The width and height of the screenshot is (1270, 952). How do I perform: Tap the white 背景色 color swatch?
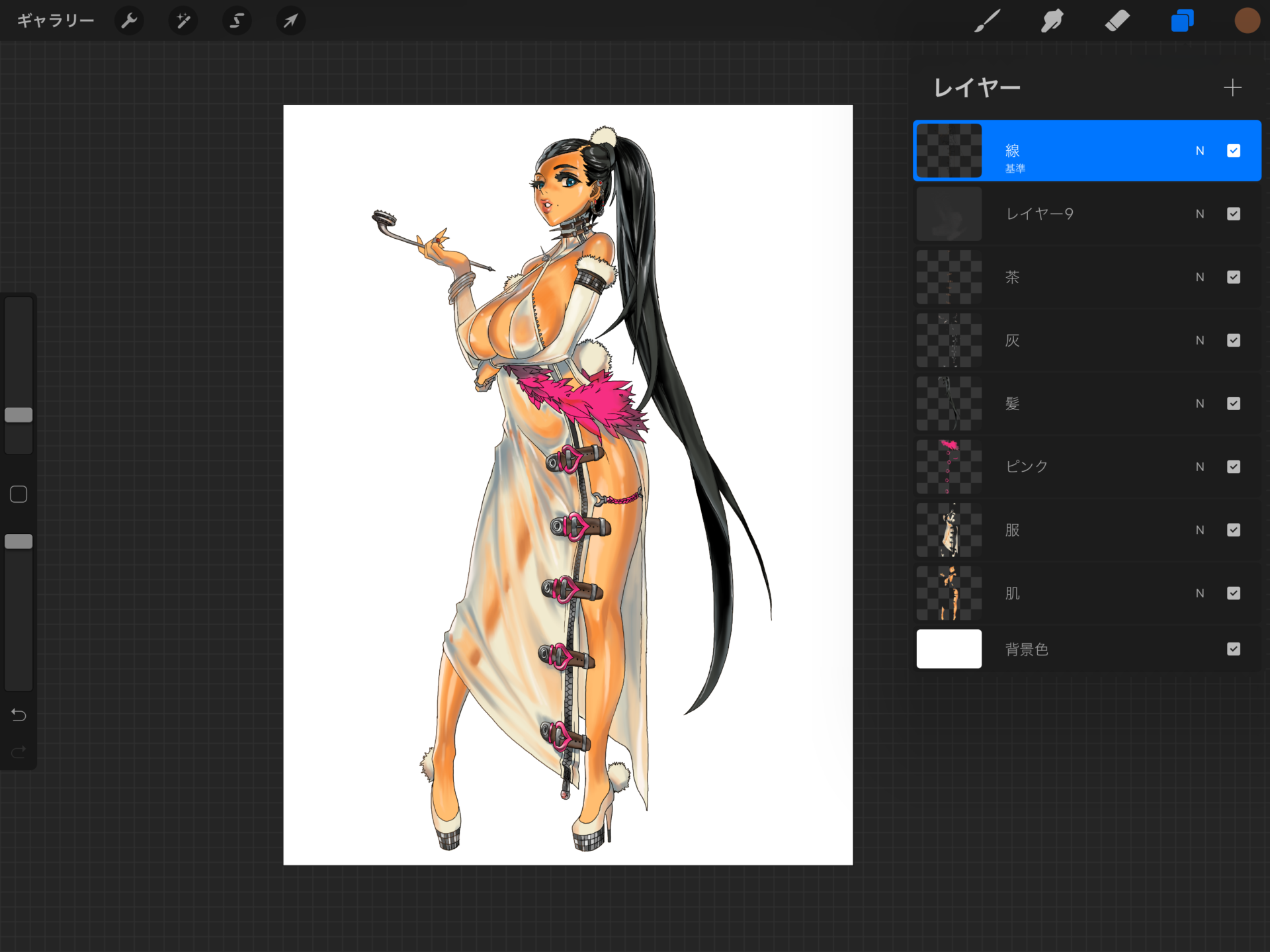tap(949, 649)
